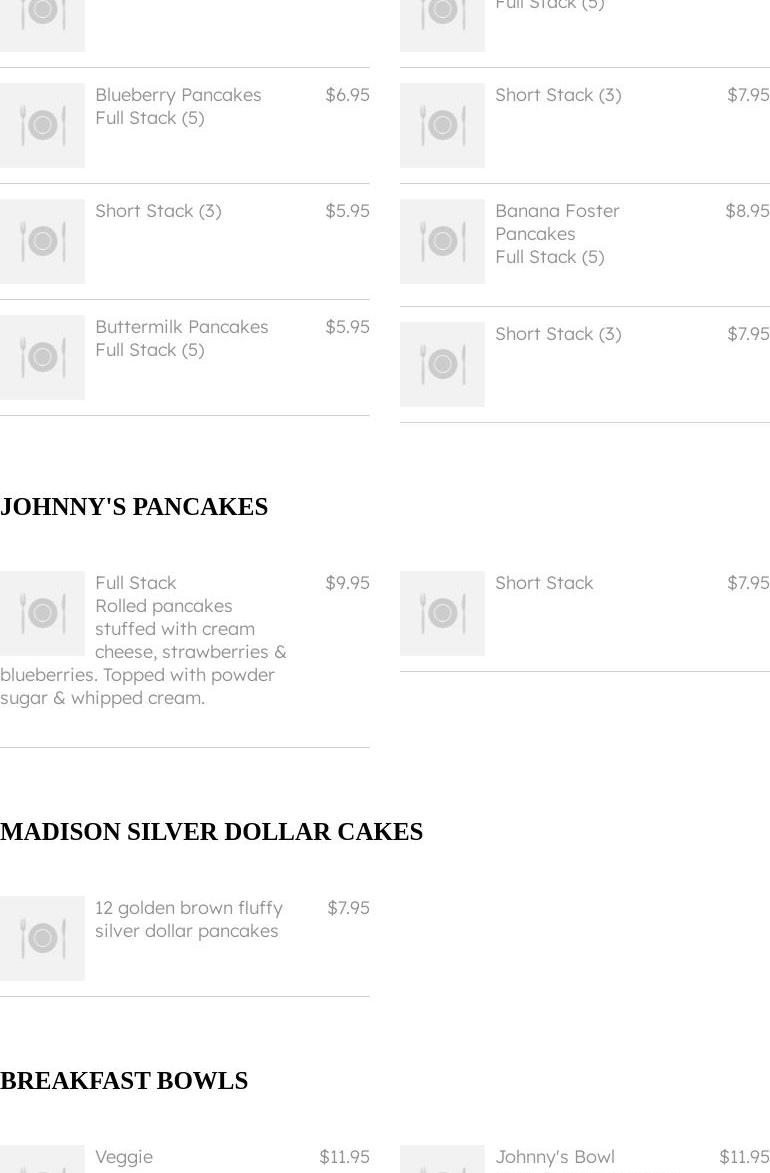Click Johnny's Pancakes Full Stack image icon

(x=42, y=613)
